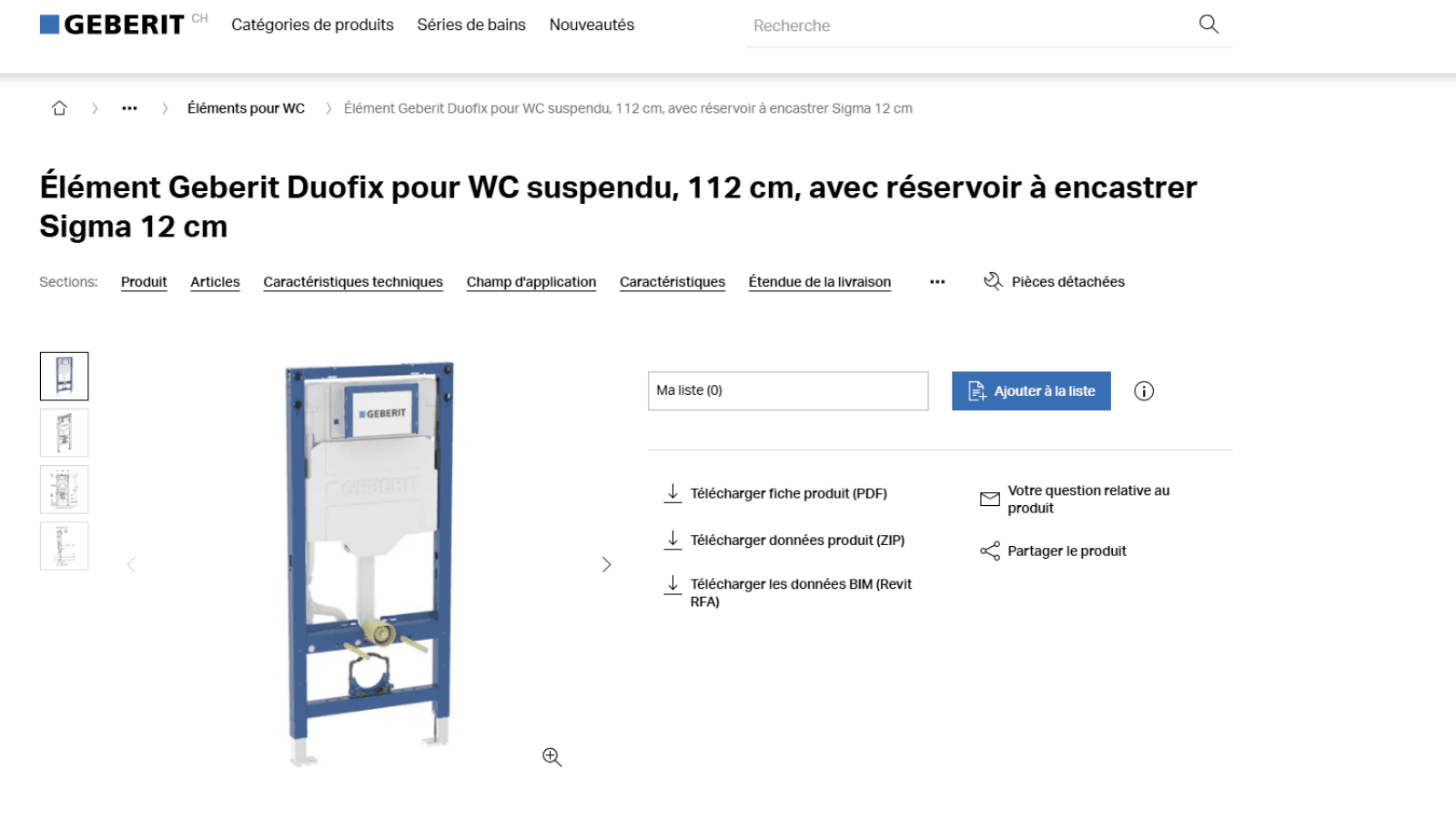Go to the Caractéristiques techniques section
Screen dimensions: 1456x819
coord(352,282)
